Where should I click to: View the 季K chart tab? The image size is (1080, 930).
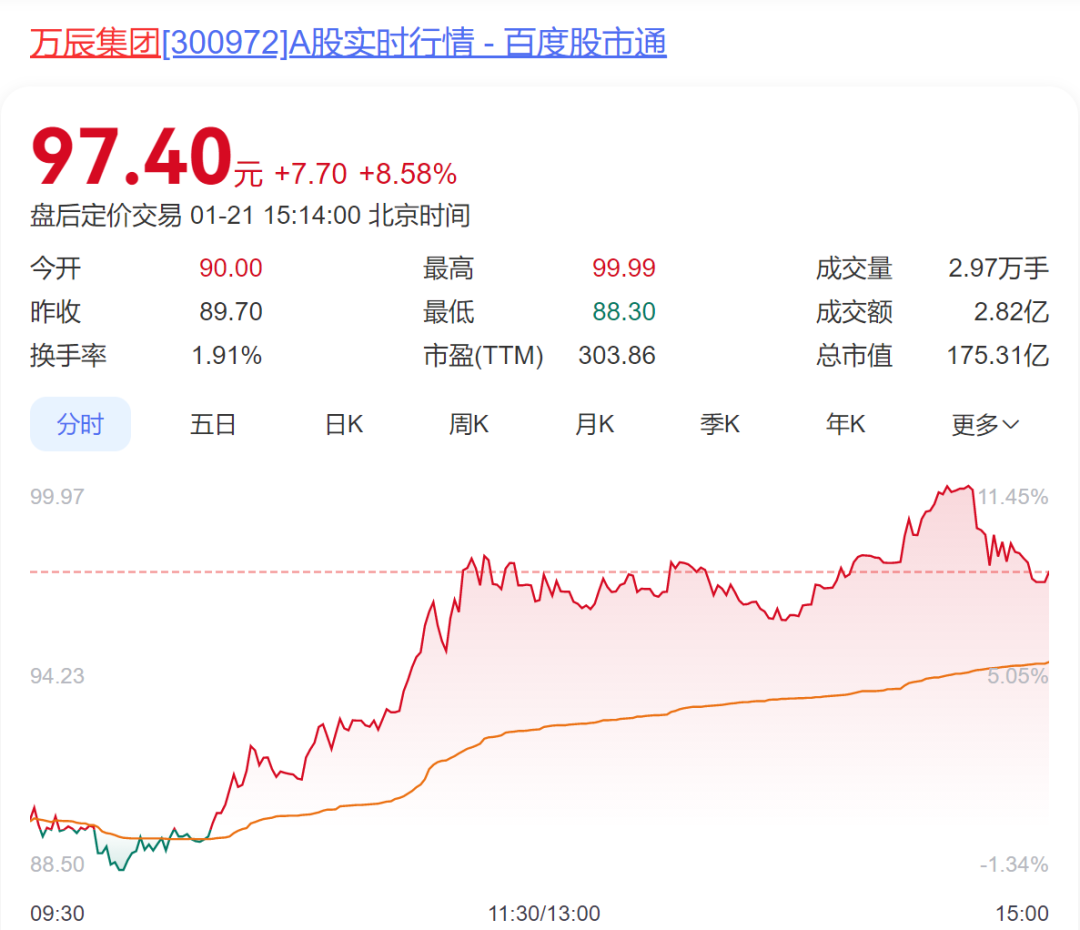(x=720, y=424)
